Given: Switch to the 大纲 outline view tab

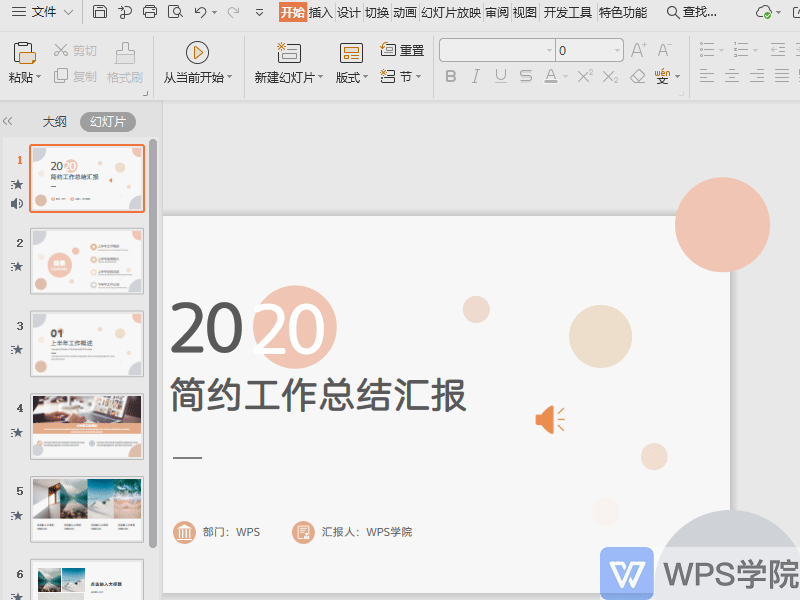Looking at the screenshot, I should (55, 121).
